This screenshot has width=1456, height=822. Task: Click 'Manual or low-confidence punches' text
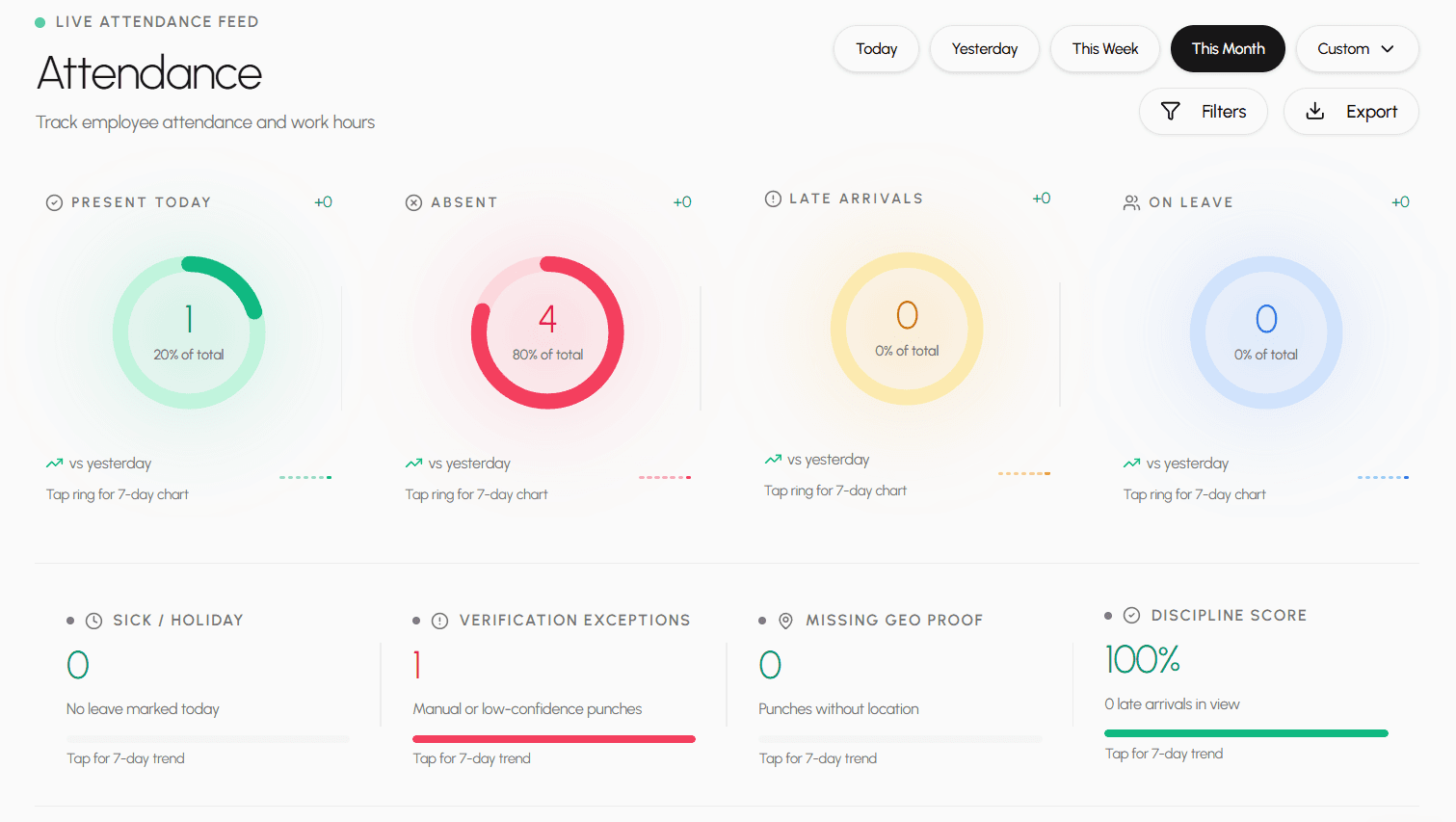(527, 709)
